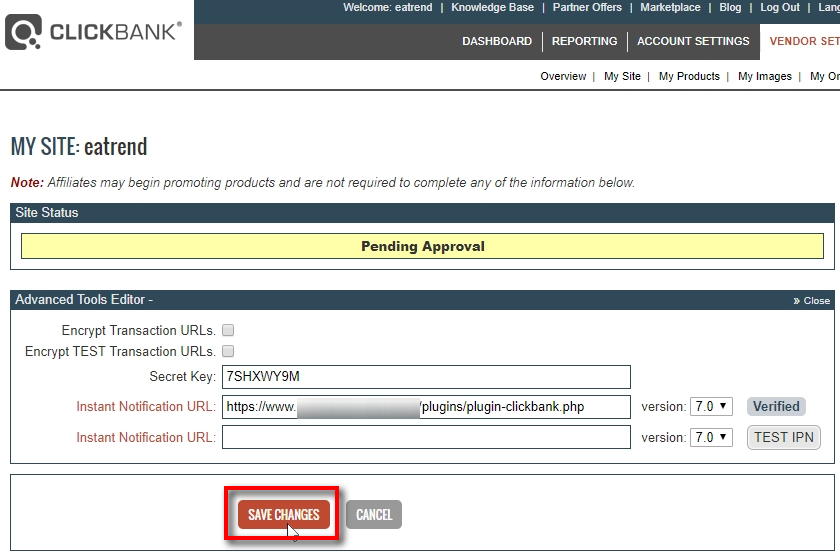Click the Log Out link

780,7
